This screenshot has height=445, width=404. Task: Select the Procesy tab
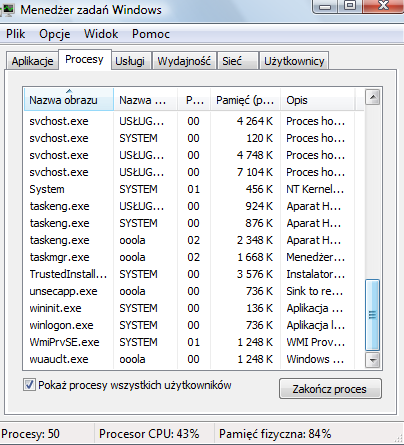pos(85,60)
